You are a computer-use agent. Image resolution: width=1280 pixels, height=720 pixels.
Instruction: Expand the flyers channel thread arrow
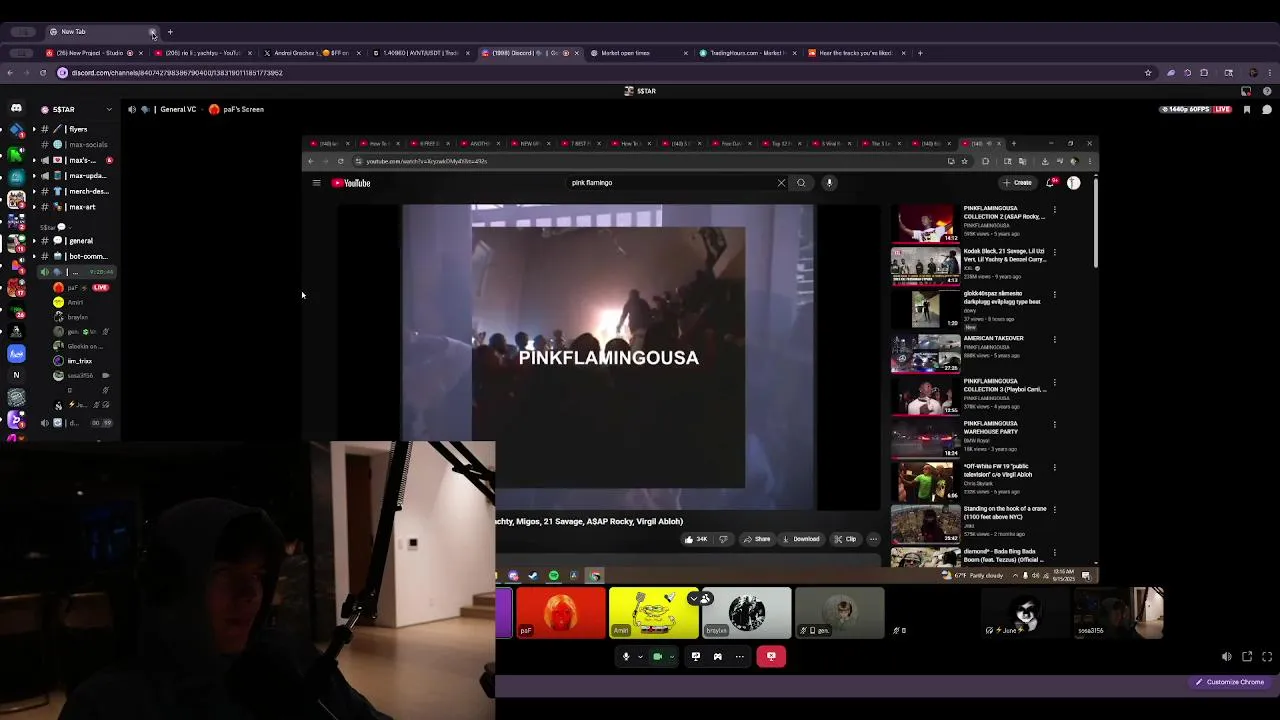34,129
